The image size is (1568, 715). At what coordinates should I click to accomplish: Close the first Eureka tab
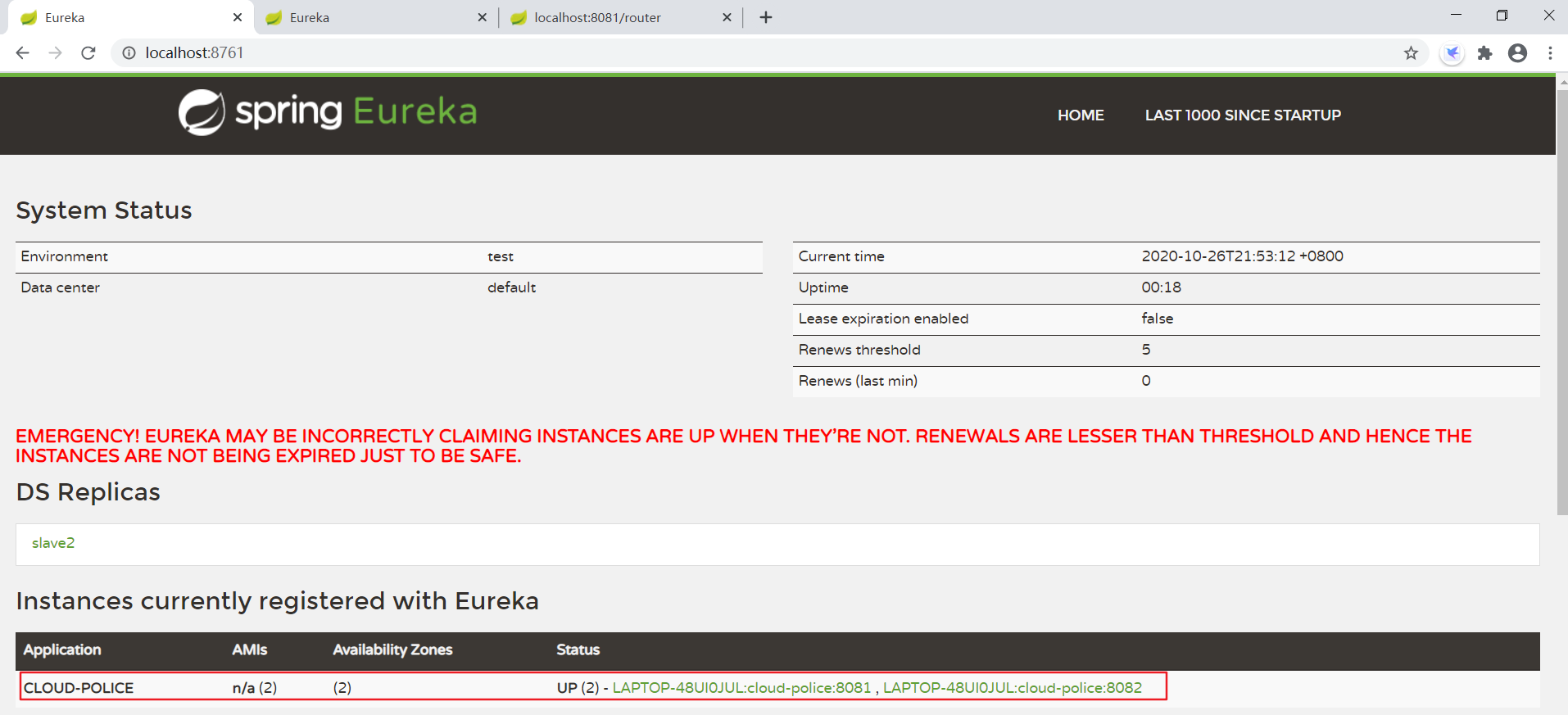tap(238, 17)
